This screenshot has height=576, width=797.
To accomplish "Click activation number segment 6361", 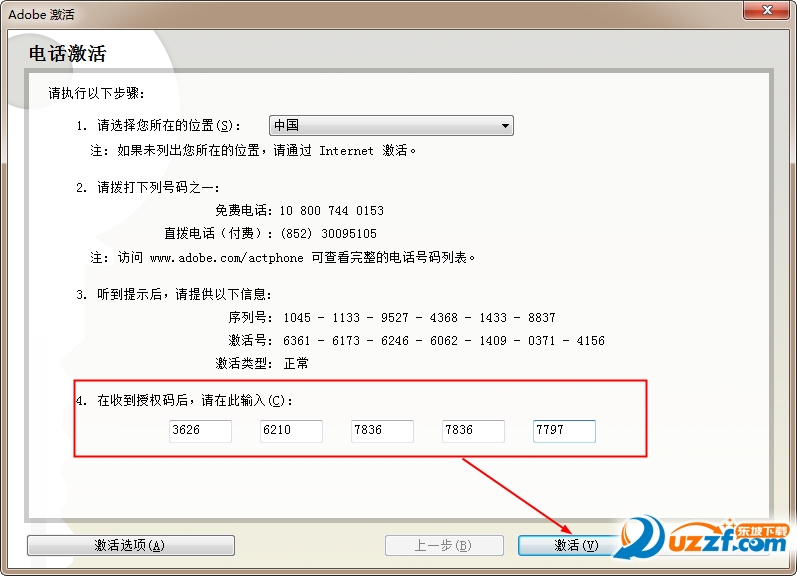I will 297,341.
